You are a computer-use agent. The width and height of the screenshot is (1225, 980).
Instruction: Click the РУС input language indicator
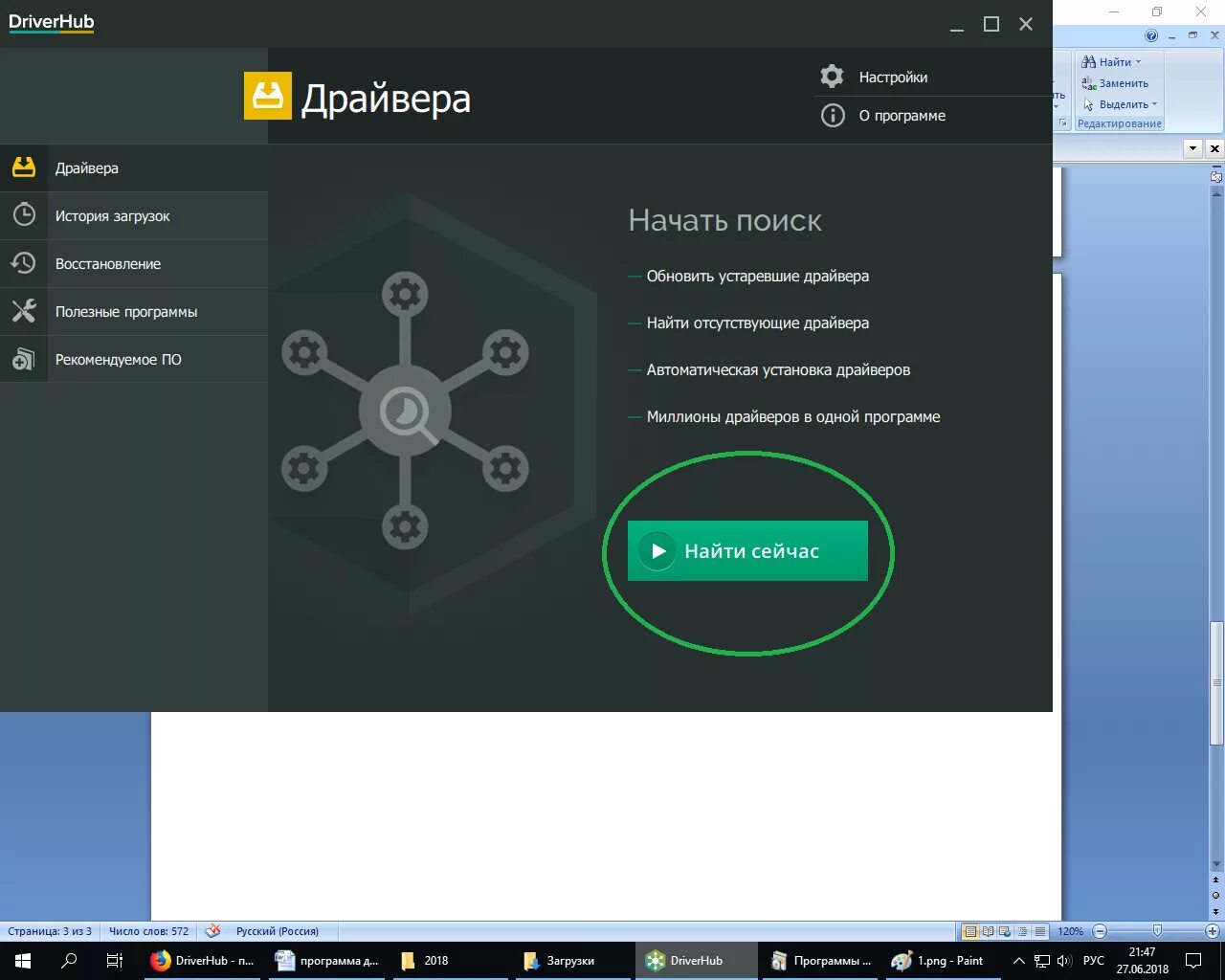tap(1093, 961)
